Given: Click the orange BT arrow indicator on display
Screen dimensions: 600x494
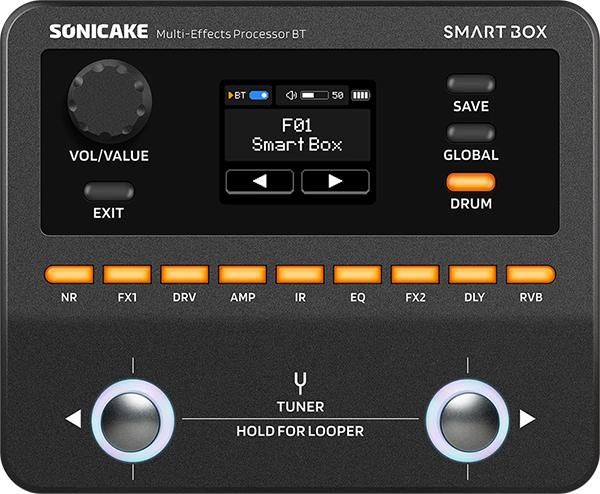Looking at the screenshot, I should 230,95.
